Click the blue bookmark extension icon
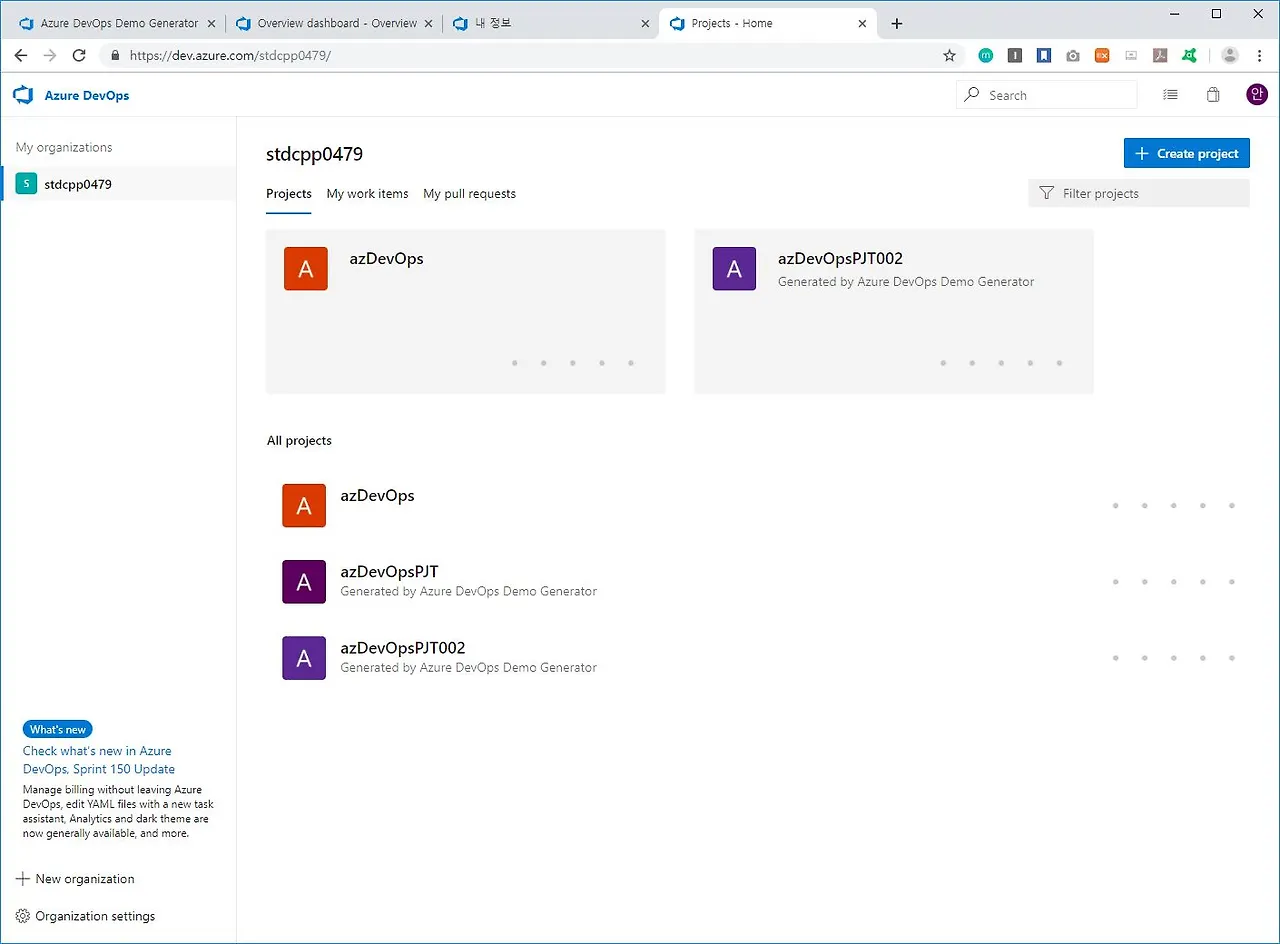This screenshot has height=944, width=1280. (x=1044, y=56)
